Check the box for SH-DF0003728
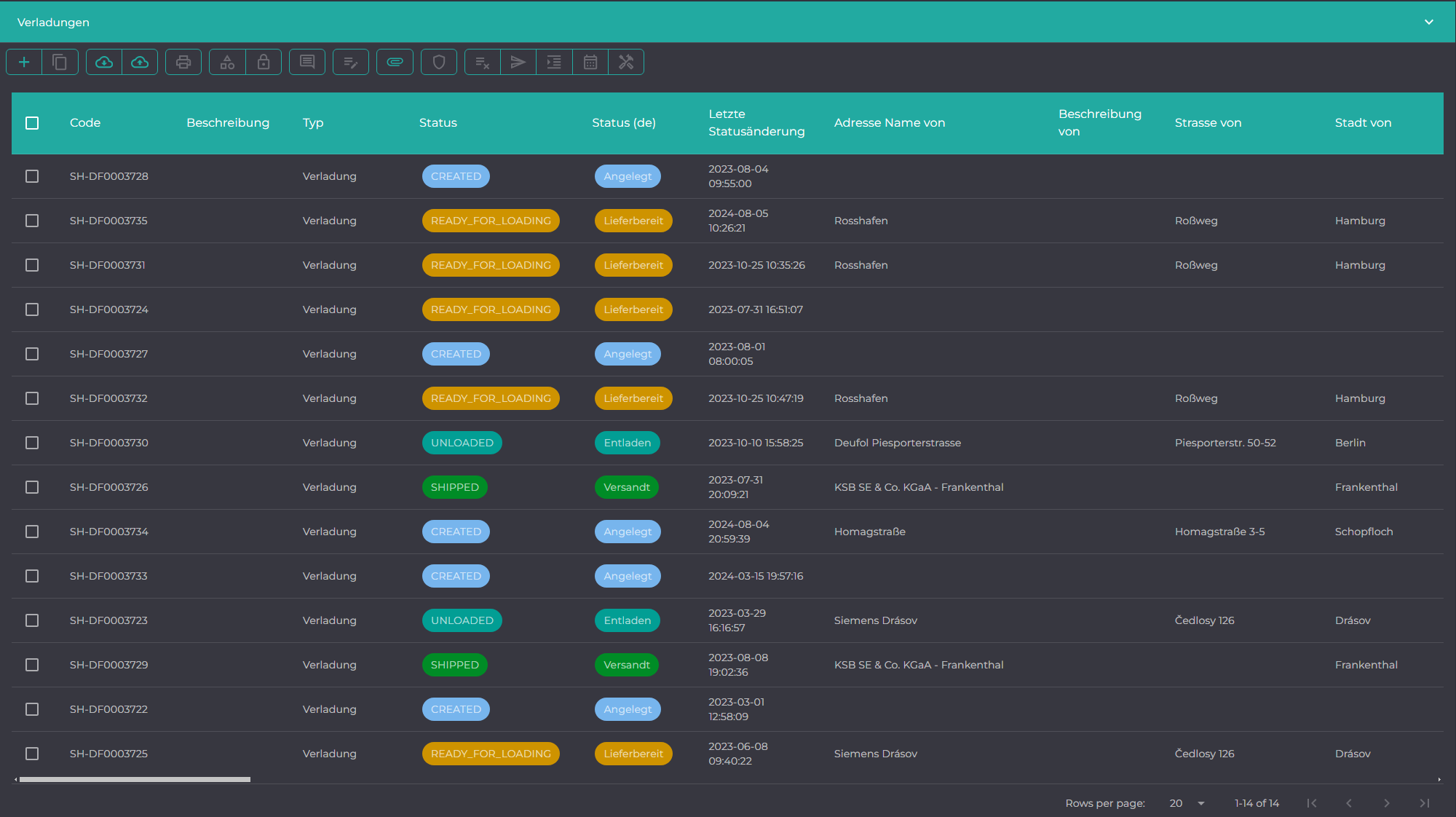This screenshot has width=1456, height=817. tap(32, 176)
